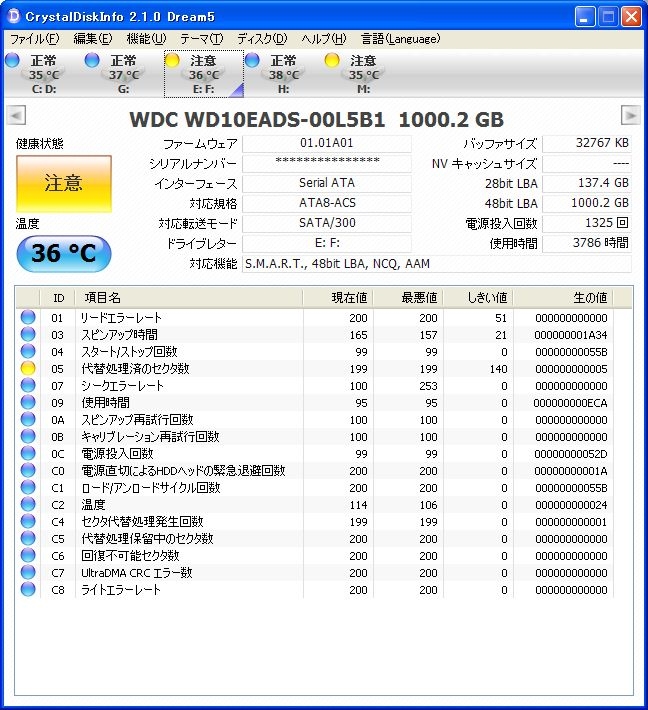This screenshot has width=648, height=710.
Task: Click blue status icon for ID 04 row
Action: click(x=28, y=351)
